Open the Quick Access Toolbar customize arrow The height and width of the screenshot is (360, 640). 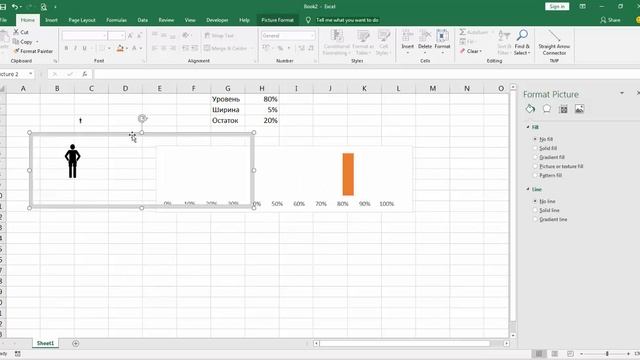55,7
